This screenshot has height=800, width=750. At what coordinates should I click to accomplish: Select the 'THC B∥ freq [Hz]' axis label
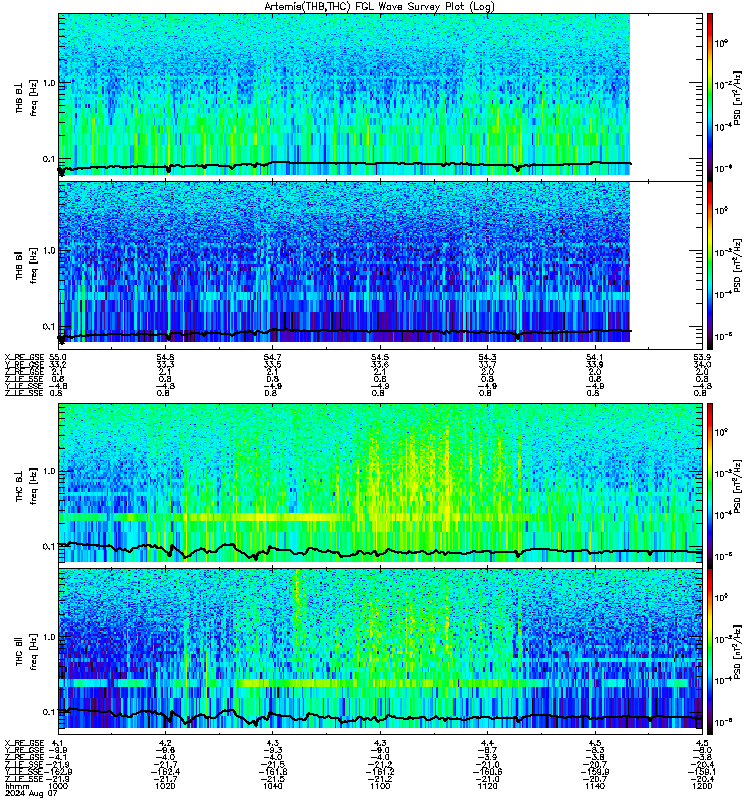coord(26,652)
